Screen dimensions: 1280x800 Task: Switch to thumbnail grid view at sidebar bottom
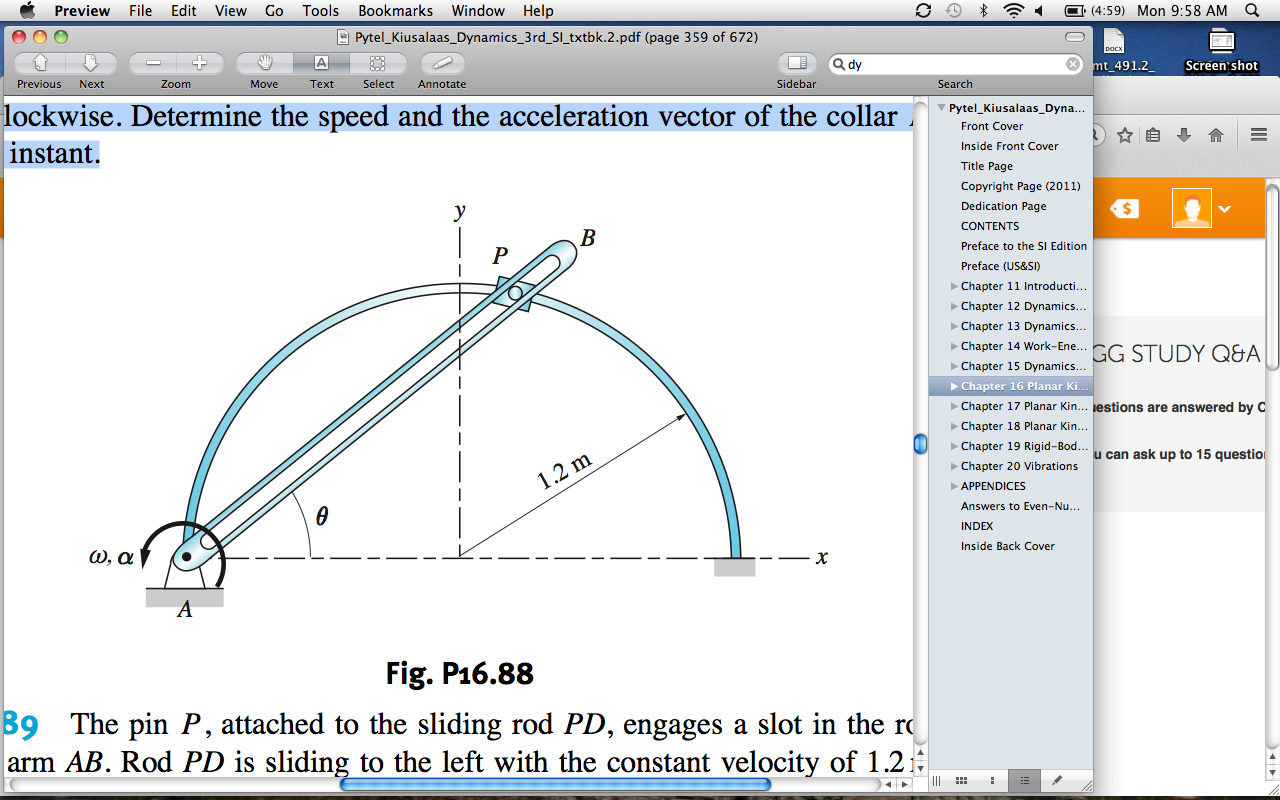click(961, 780)
